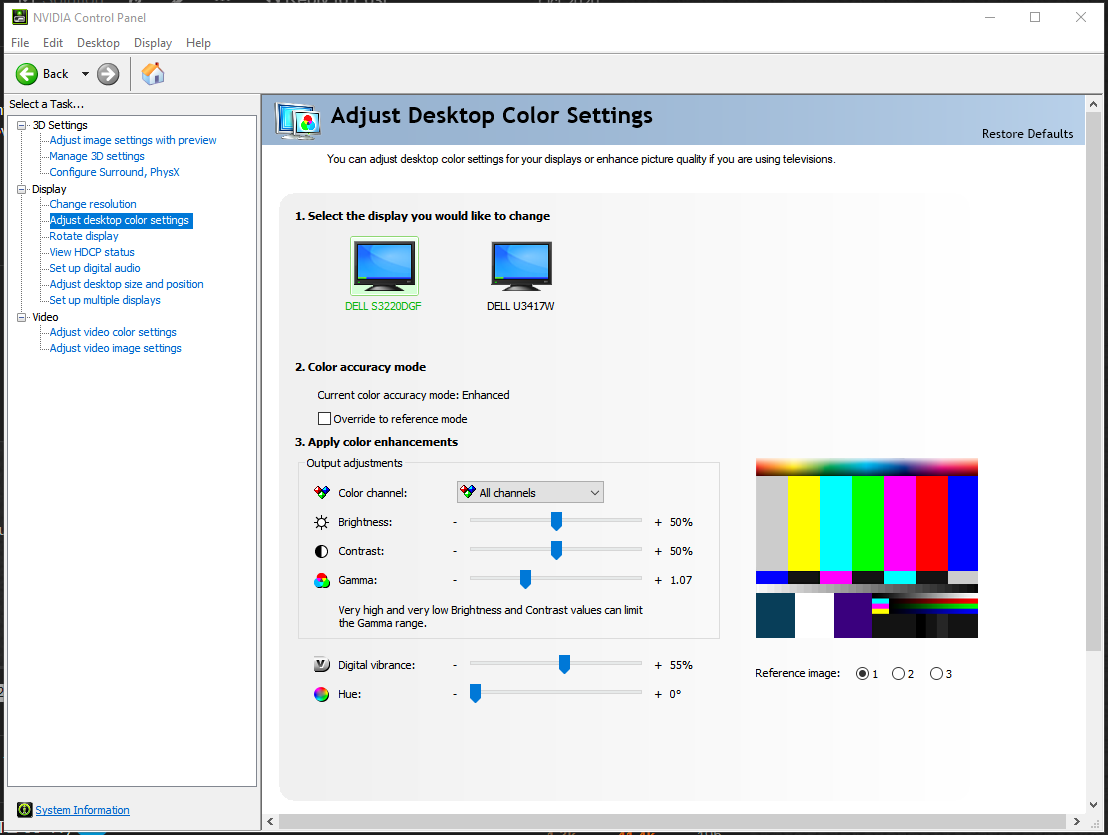
Task: Click the Adjust Desktop Color Settings header icon
Action: click(x=298, y=121)
